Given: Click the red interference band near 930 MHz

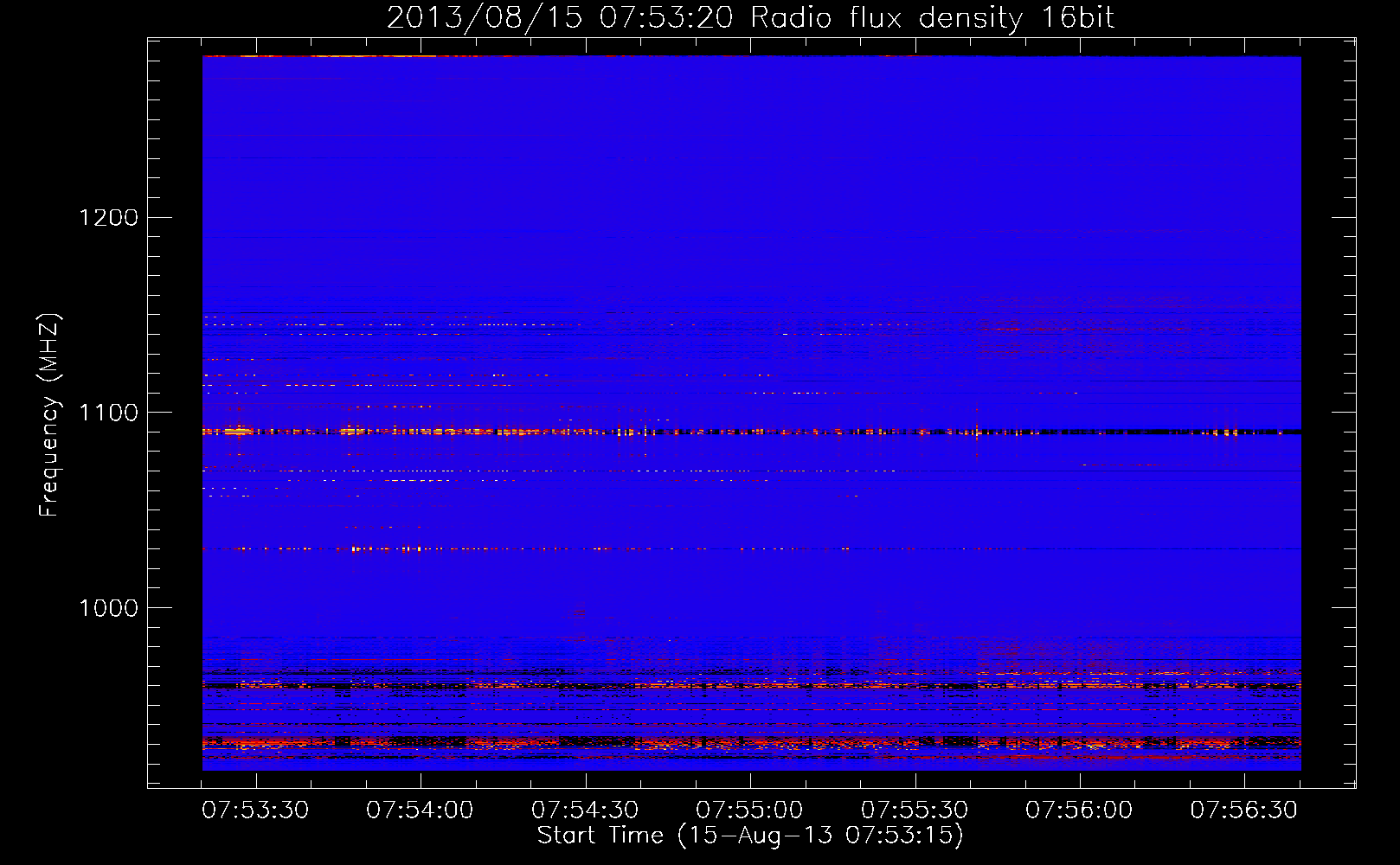Looking at the screenshot, I should [x=751, y=742].
